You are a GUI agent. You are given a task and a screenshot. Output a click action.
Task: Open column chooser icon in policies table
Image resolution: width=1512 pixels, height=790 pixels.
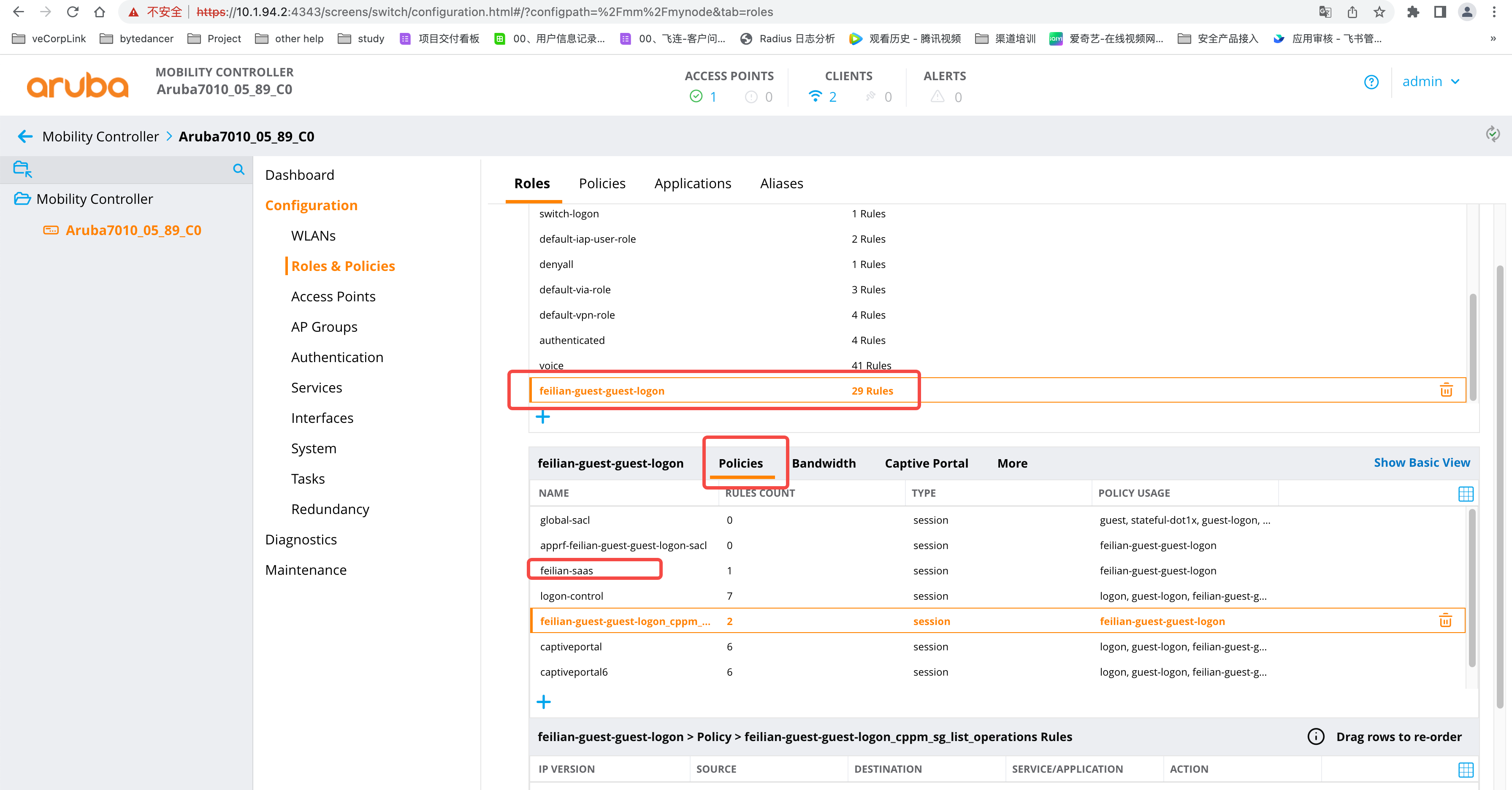1466,494
